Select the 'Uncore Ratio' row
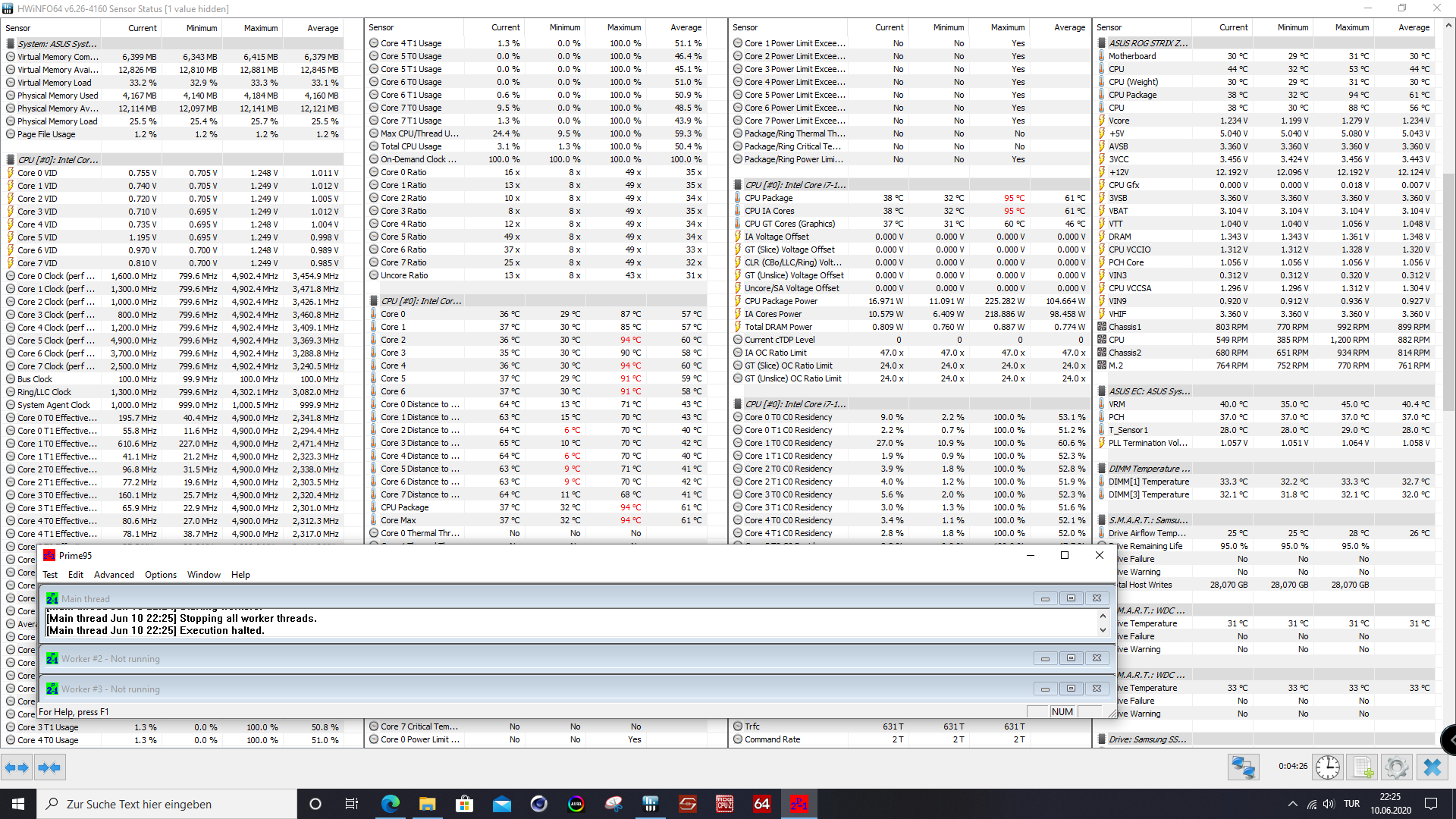 [537, 275]
